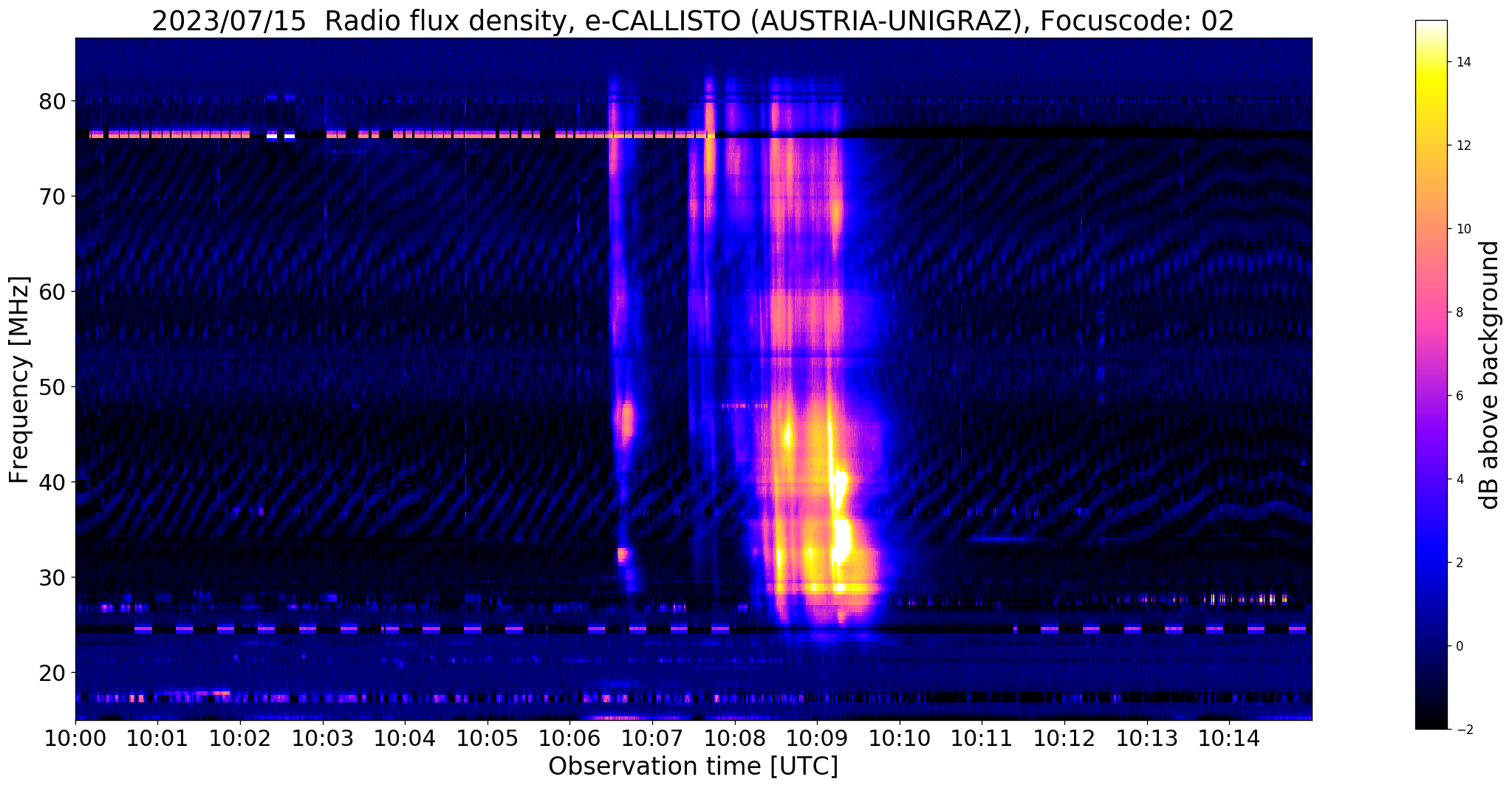This screenshot has width=1512, height=788.
Task: Click the 10:06 time tick label
Action: tap(569, 739)
